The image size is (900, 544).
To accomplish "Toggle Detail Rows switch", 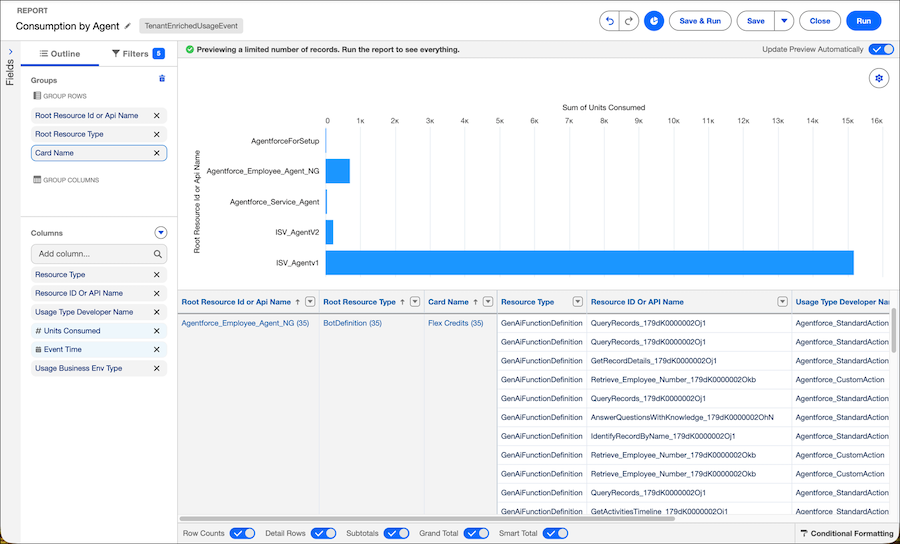I will pos(323,533).
